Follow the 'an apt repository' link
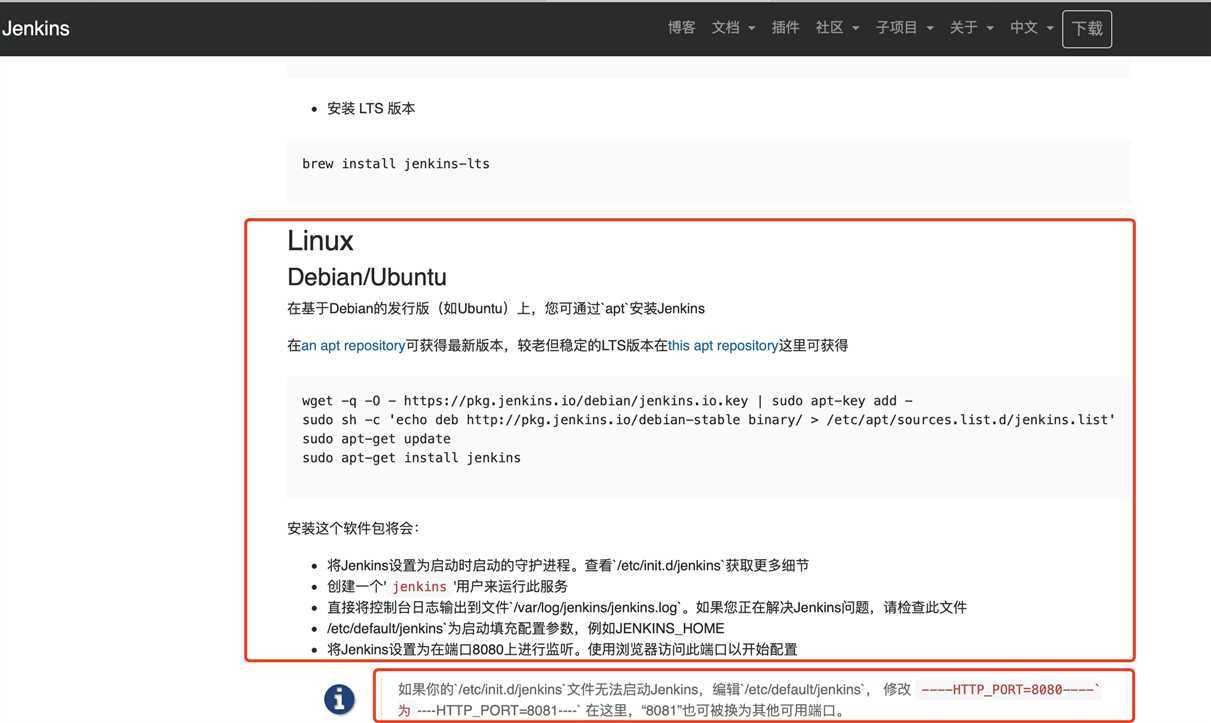1211x723 pixels. [x=353, y=346]
